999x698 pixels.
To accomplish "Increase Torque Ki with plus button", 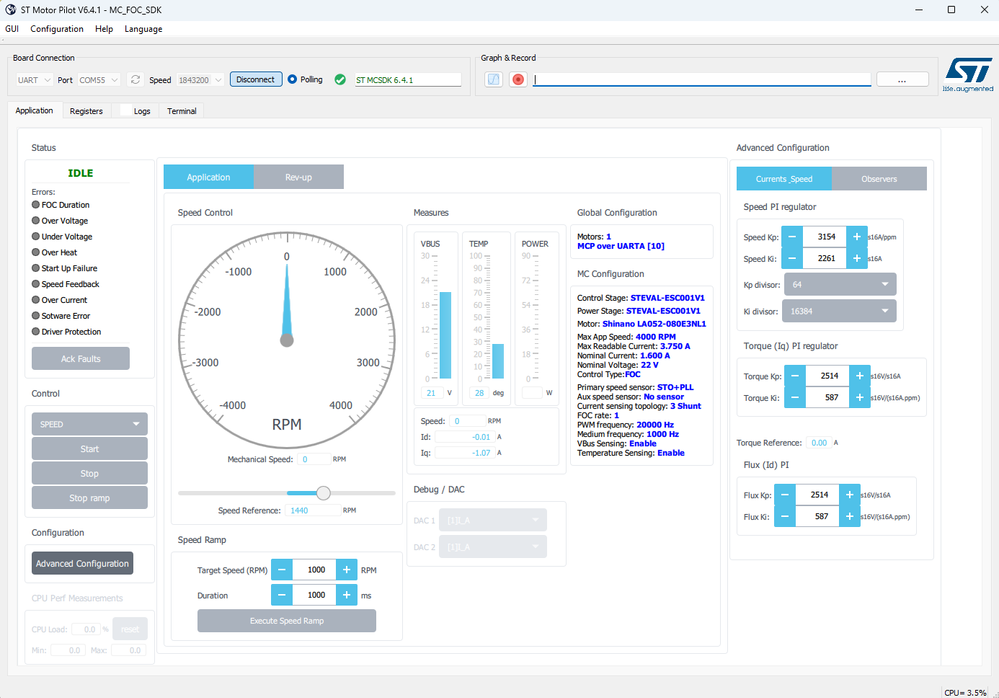I will pos(859,397).
